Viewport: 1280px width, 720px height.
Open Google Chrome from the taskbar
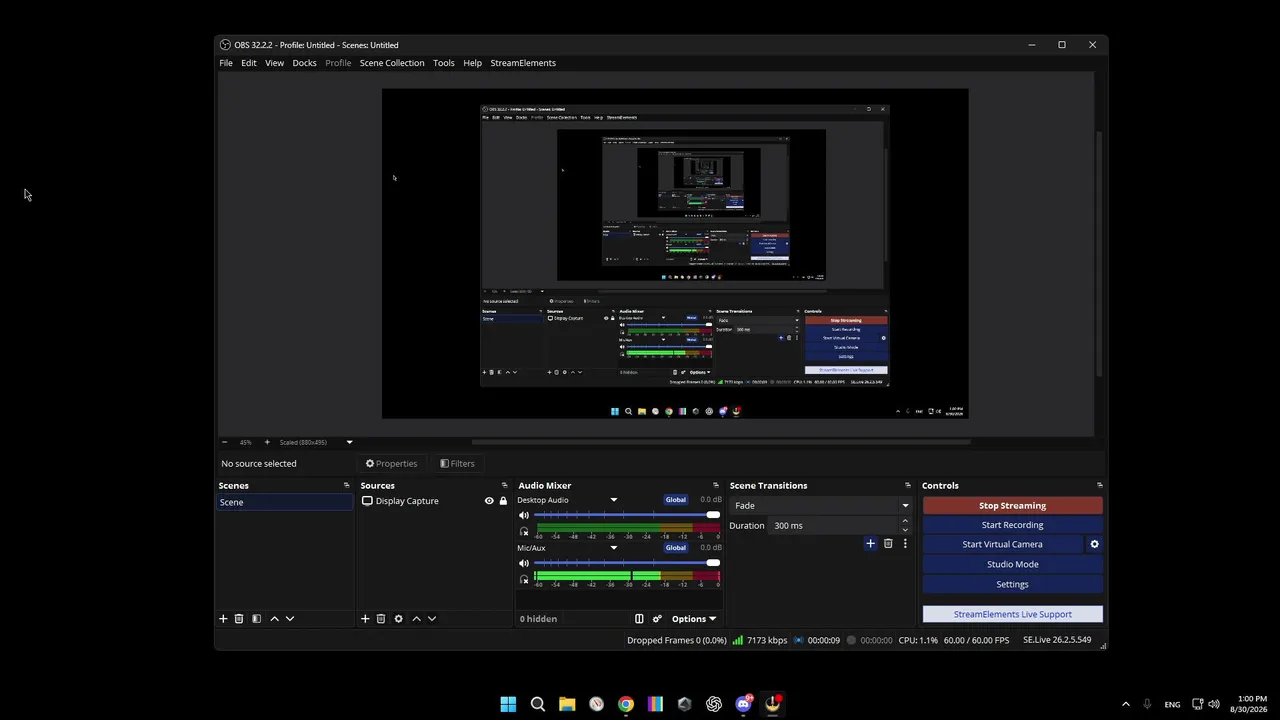(626, 704)
